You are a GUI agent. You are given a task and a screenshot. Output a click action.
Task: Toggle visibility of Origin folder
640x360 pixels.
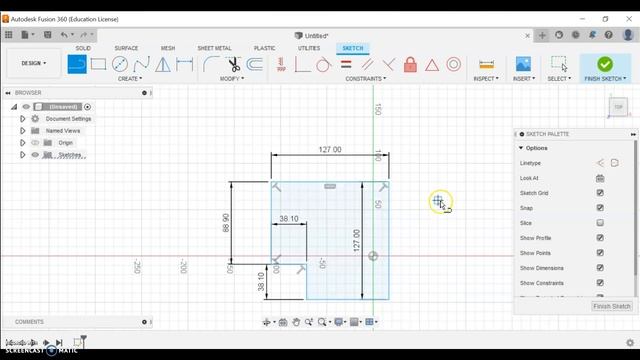(35, 143)
